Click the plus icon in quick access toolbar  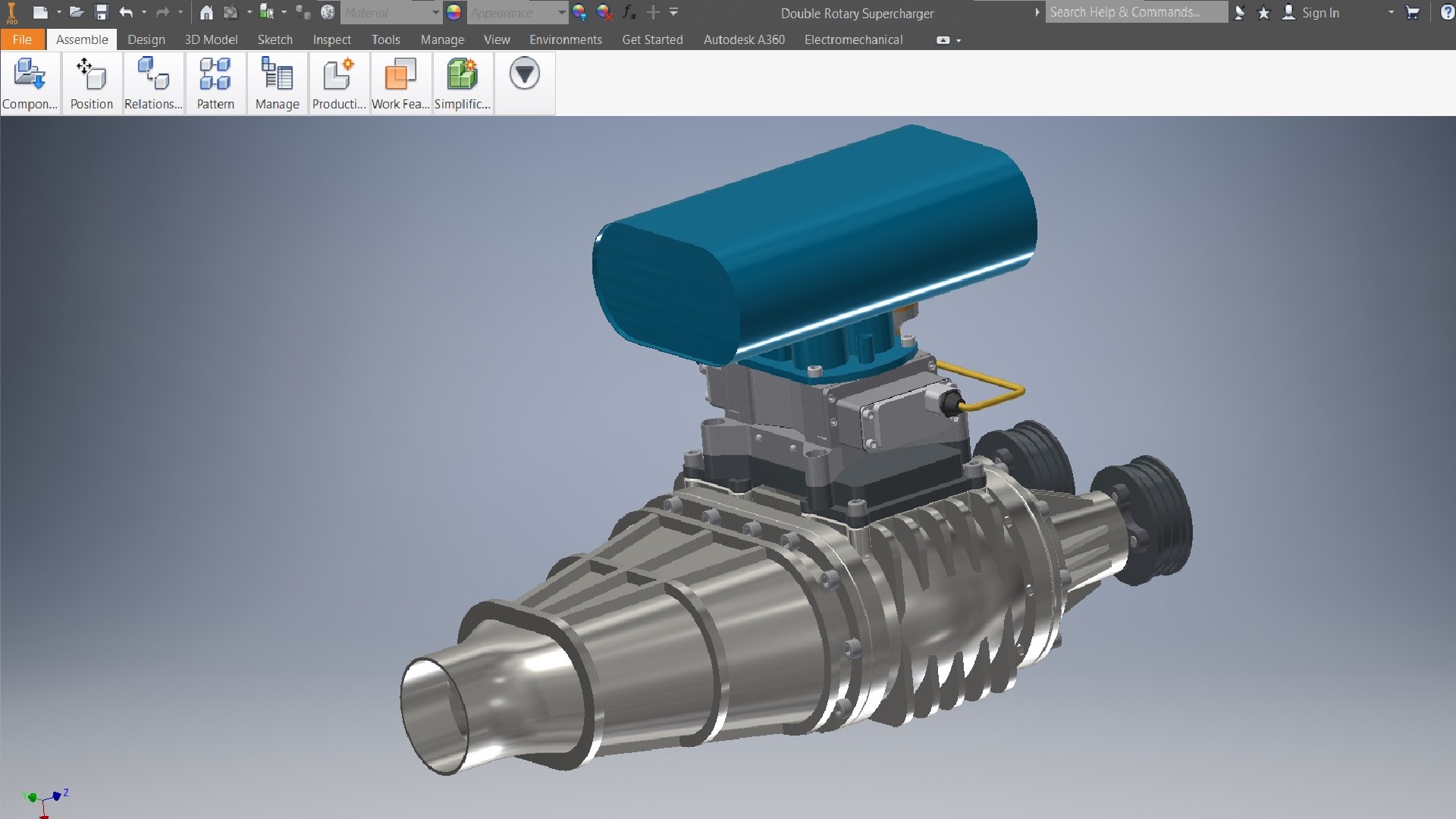tap(653, 12)
